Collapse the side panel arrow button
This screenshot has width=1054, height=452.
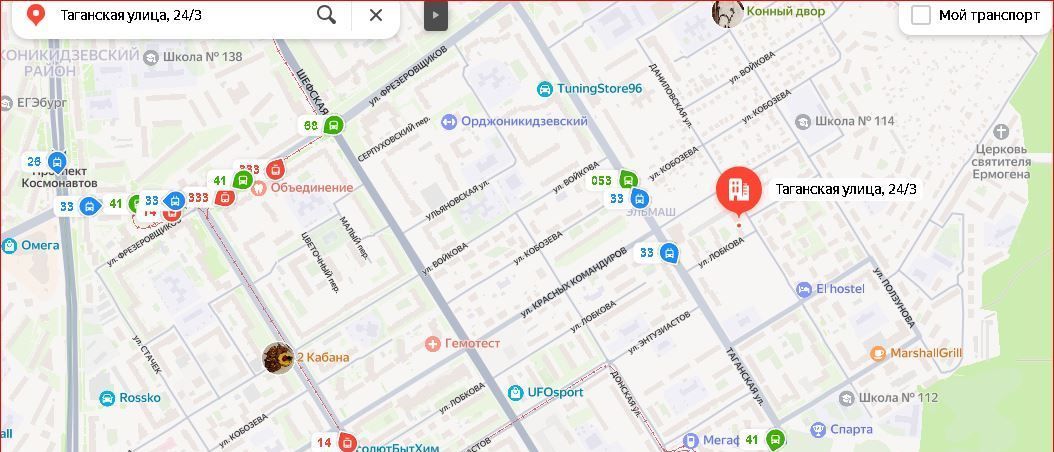(436, 15)
